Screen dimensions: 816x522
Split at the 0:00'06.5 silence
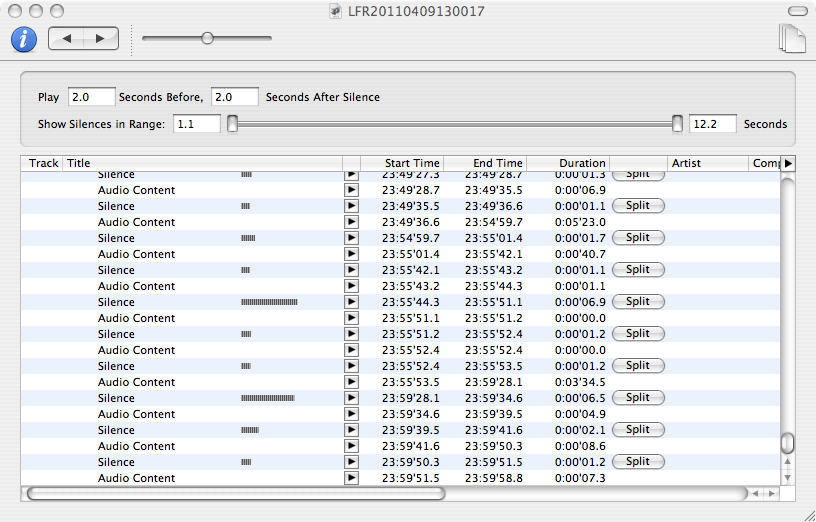(x=638, y=398)
